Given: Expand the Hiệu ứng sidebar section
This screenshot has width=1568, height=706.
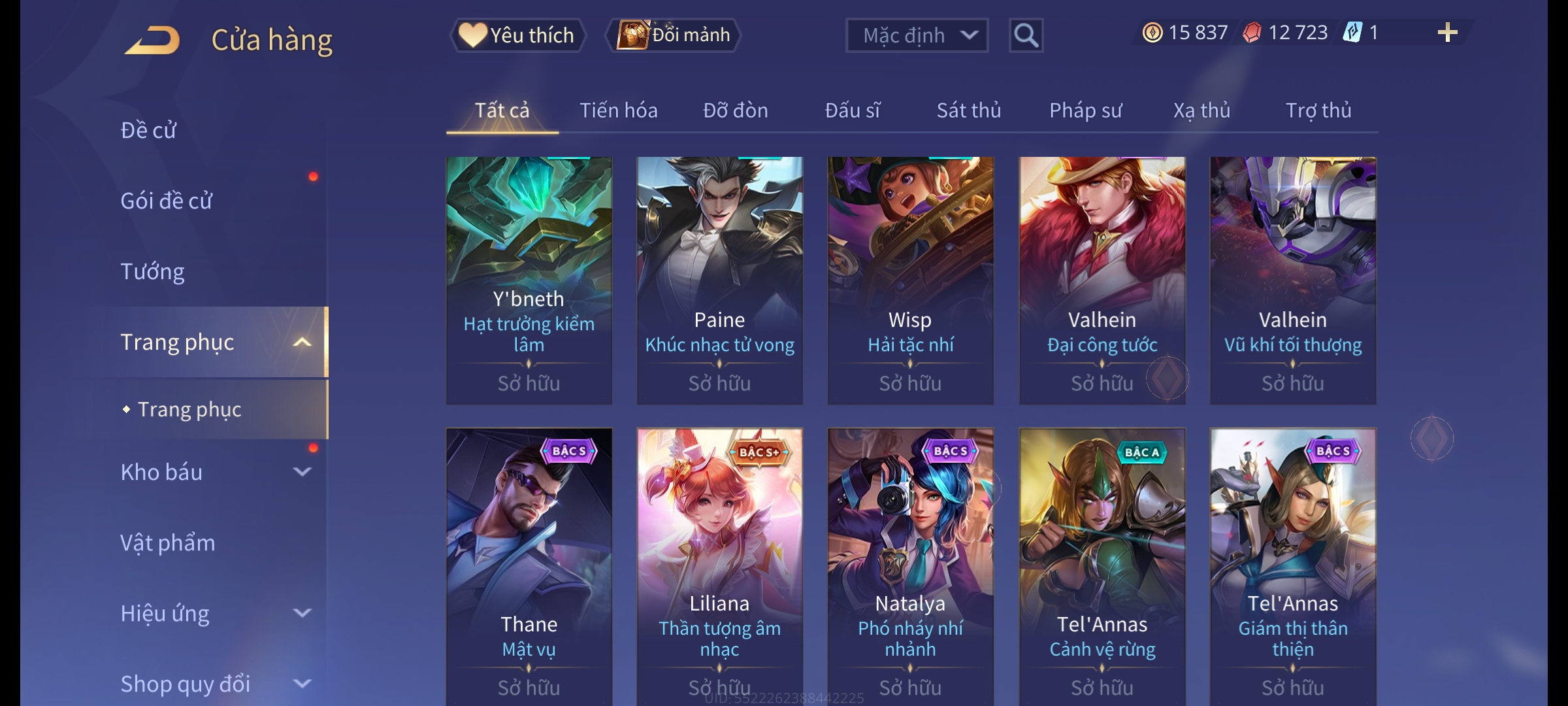Looking at the screenshot, I should pyautogui.click(x=302, y=613).
